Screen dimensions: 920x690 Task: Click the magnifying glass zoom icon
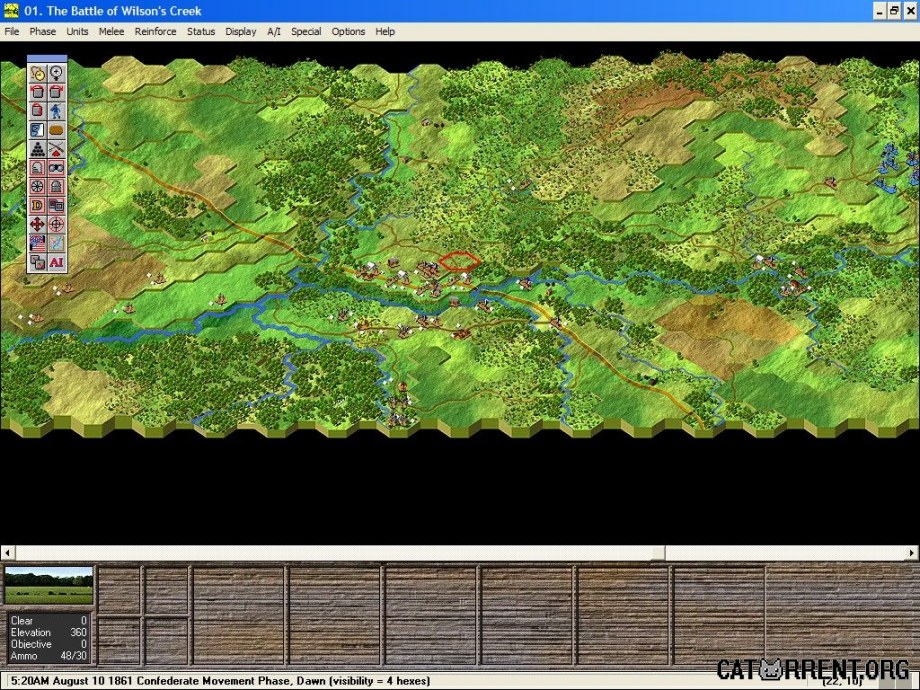point(56,73)
